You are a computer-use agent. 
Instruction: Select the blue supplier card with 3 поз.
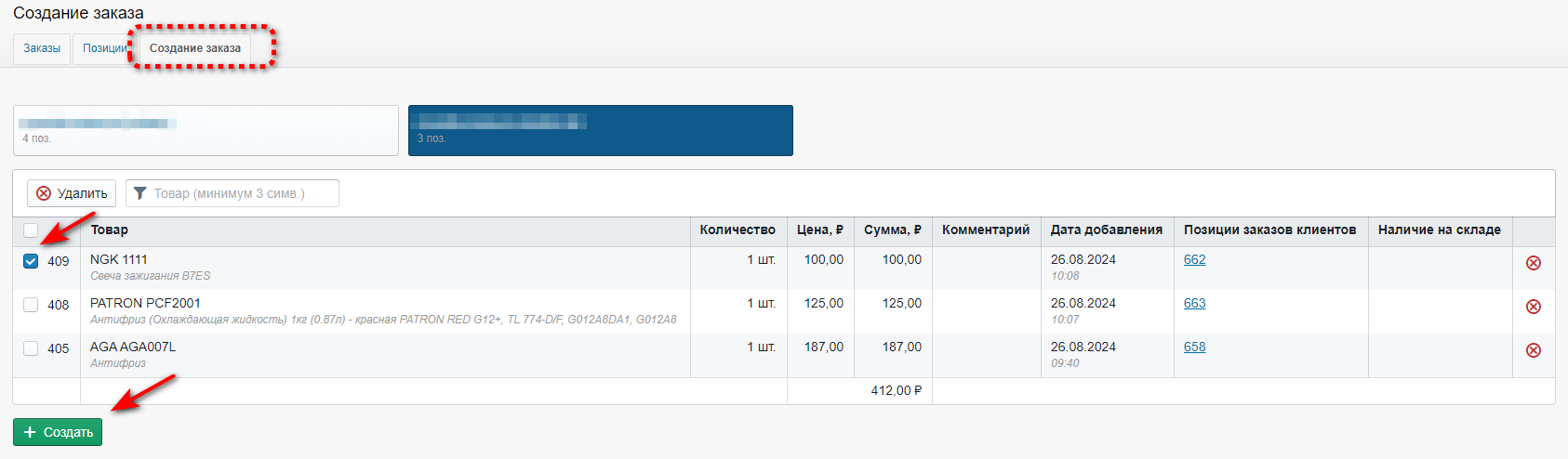(x=601, y=130)
